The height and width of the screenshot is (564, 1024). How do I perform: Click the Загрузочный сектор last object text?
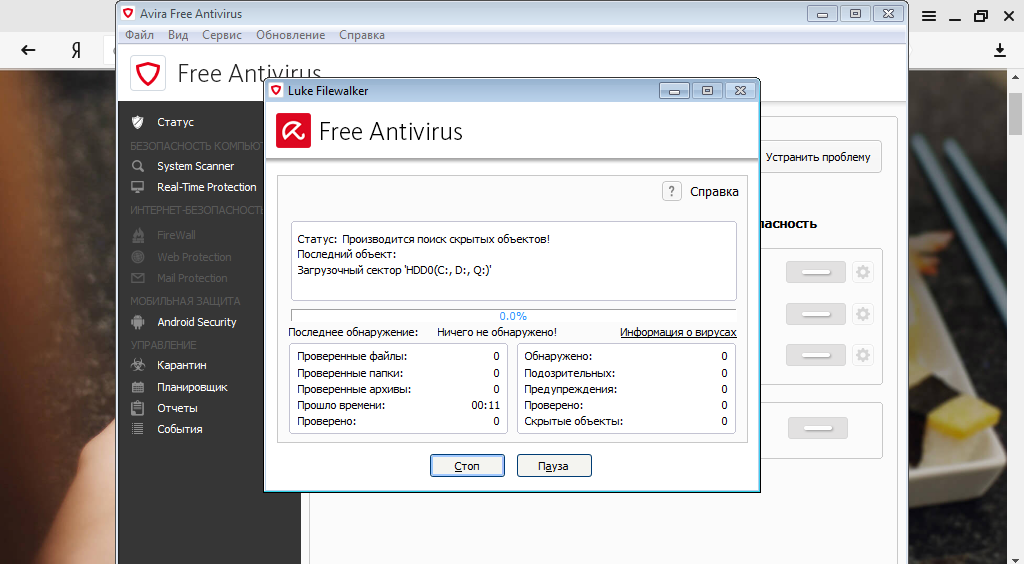coord(394,270)
